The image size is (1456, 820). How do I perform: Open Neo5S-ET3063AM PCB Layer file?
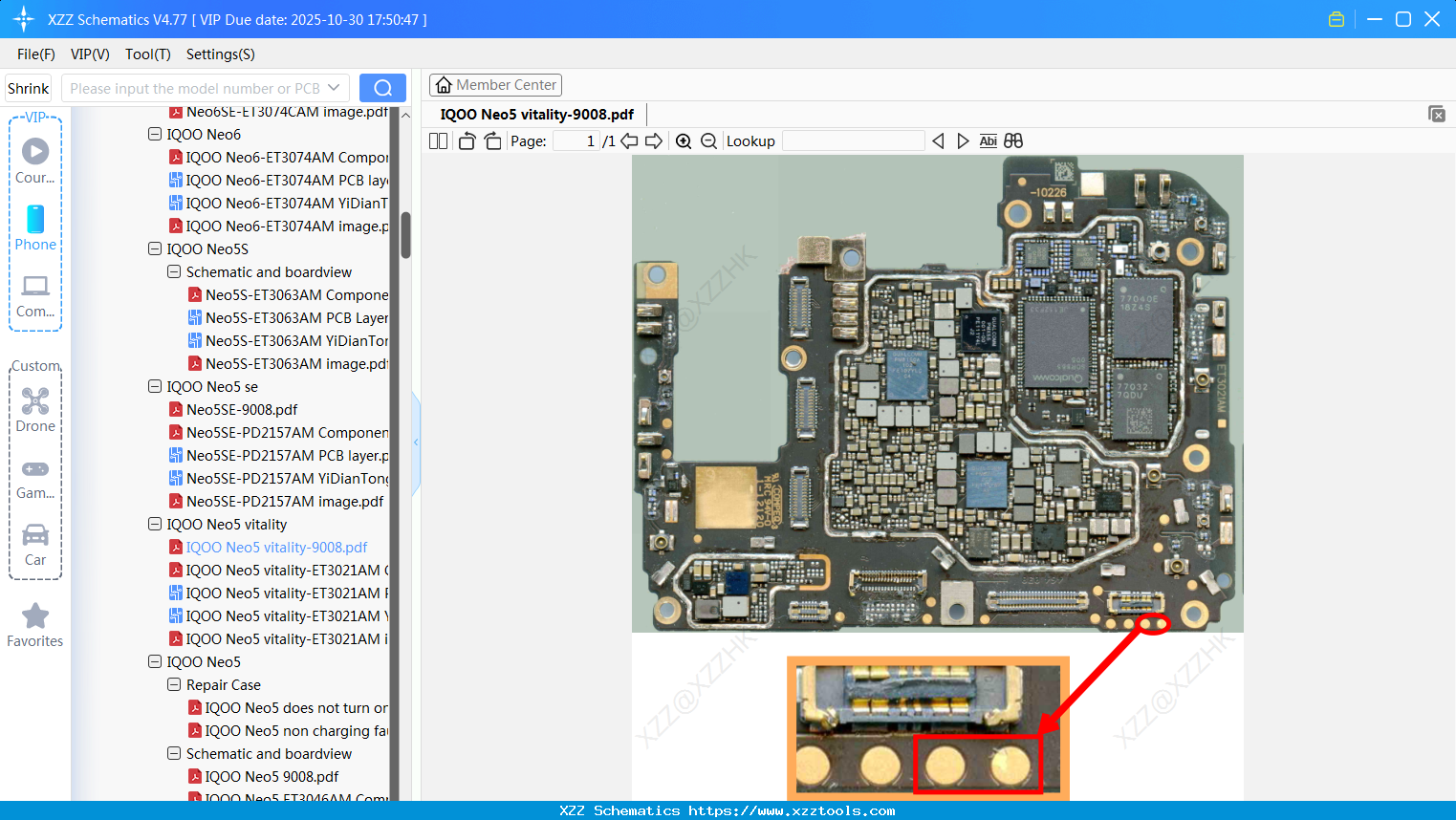pyautogui.click(x=289, y=318)
